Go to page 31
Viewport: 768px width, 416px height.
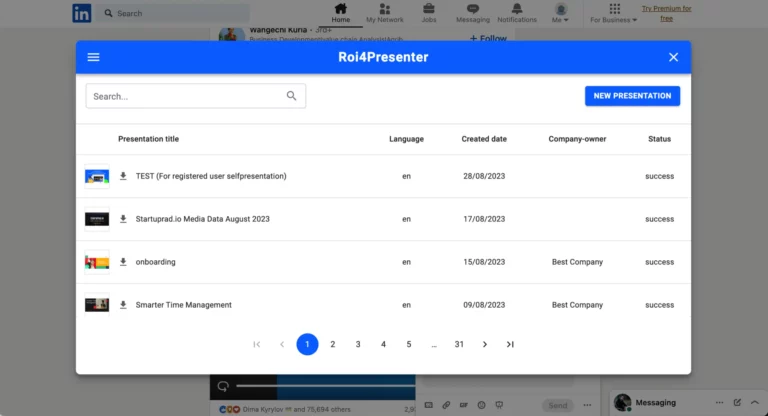(459, 344)
